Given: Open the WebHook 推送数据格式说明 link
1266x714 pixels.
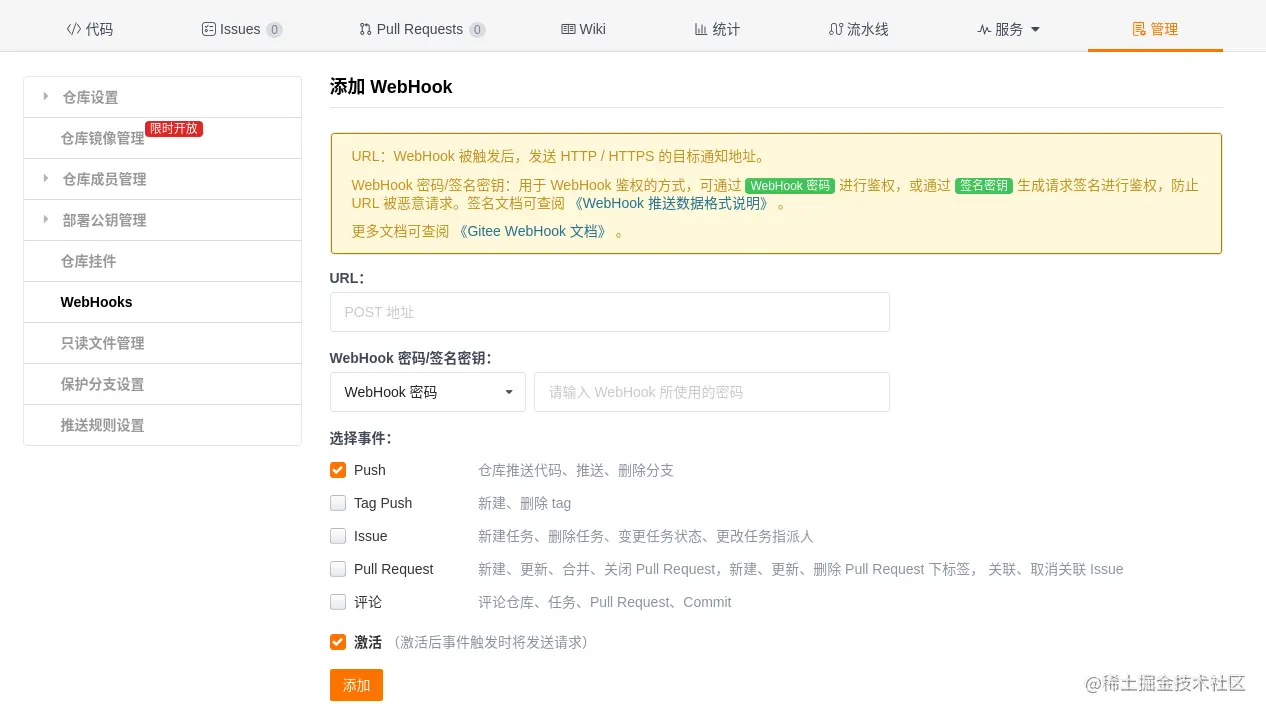Looking at the screenshot, I should click(679, 203).
